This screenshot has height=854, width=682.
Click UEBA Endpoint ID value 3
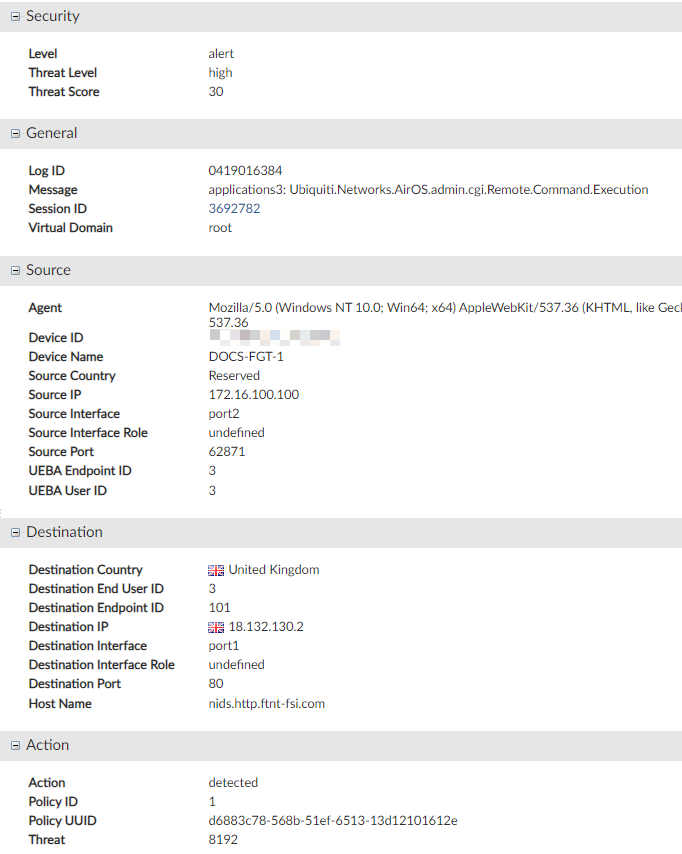coord(211,470)
